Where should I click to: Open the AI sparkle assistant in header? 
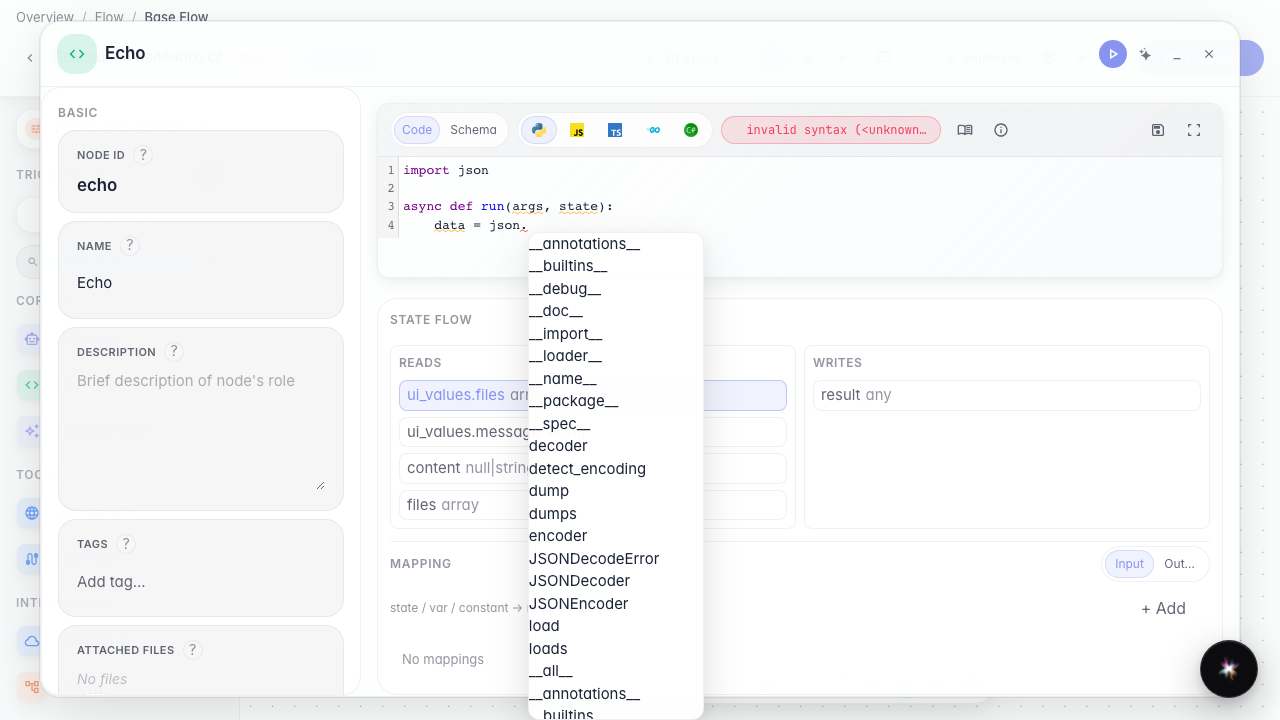[x=1145, y=54]
